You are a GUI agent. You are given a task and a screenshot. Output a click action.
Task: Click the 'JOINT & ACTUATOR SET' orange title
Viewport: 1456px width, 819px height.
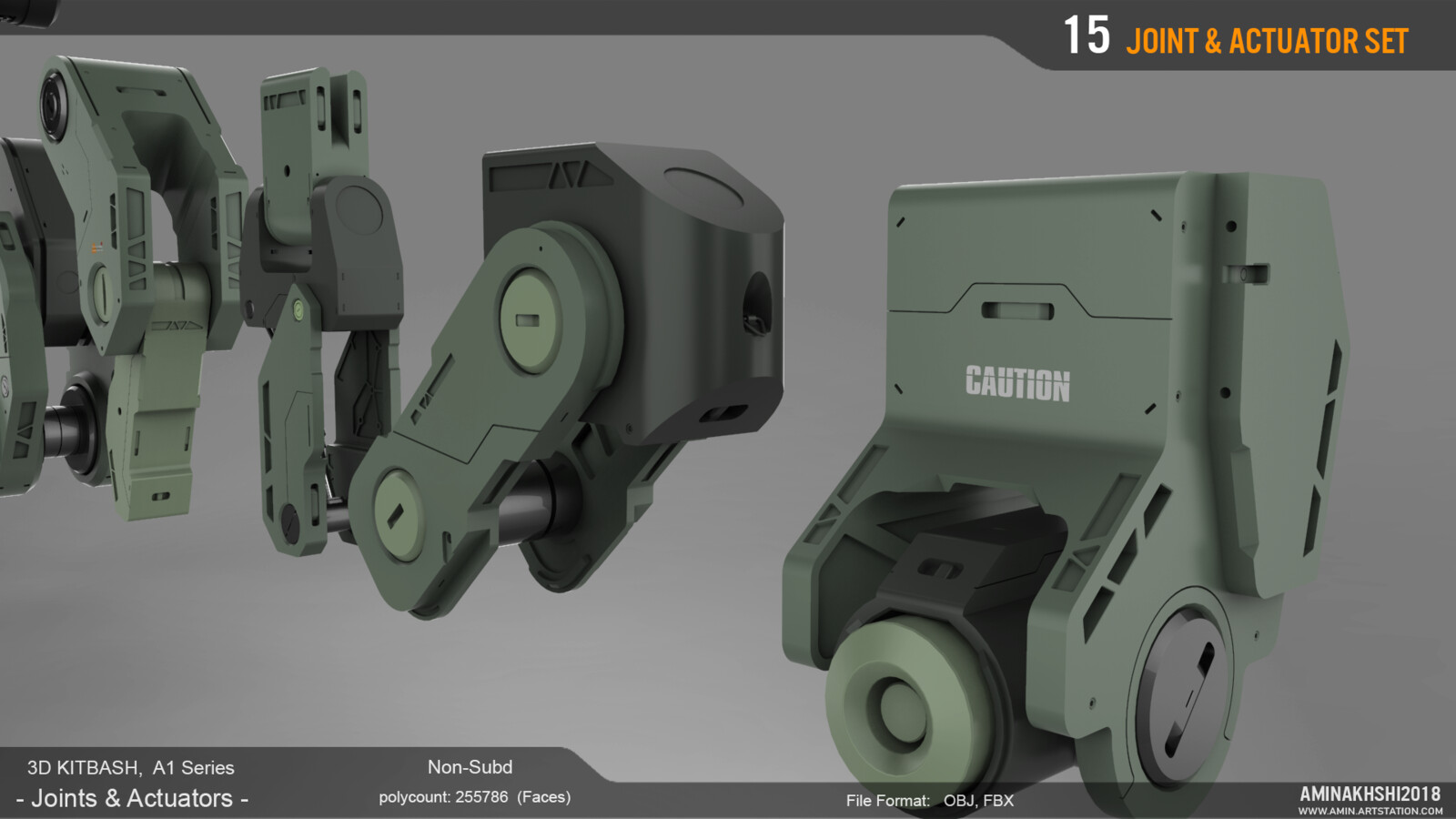[1267, 41]
